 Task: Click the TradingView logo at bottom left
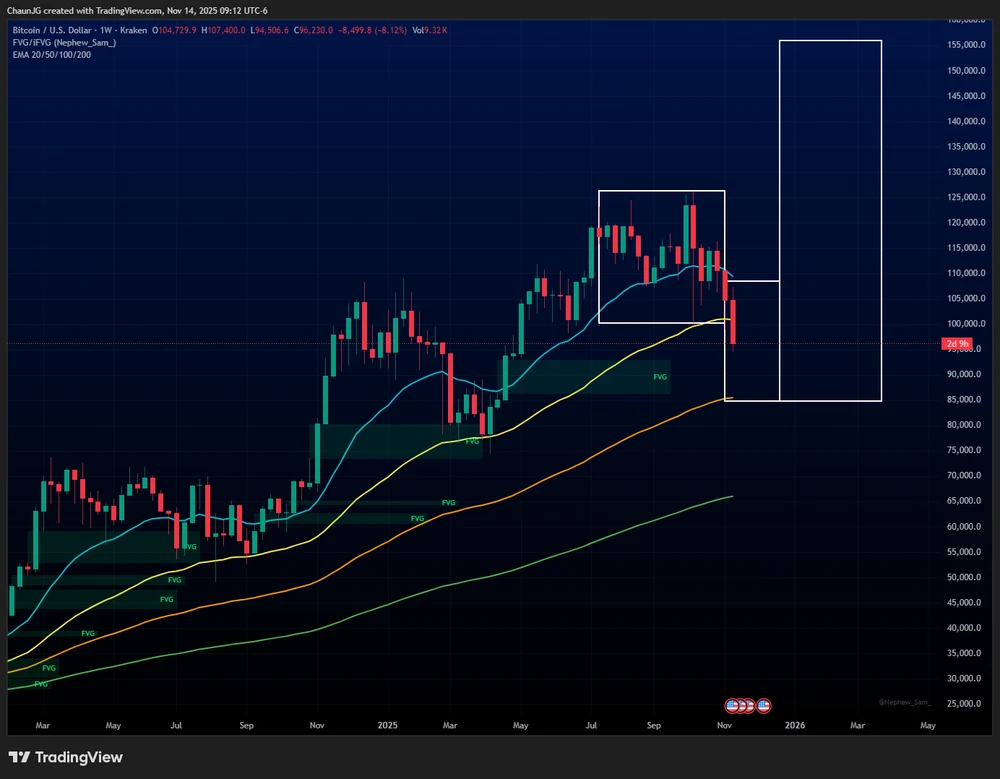point(66,757)
